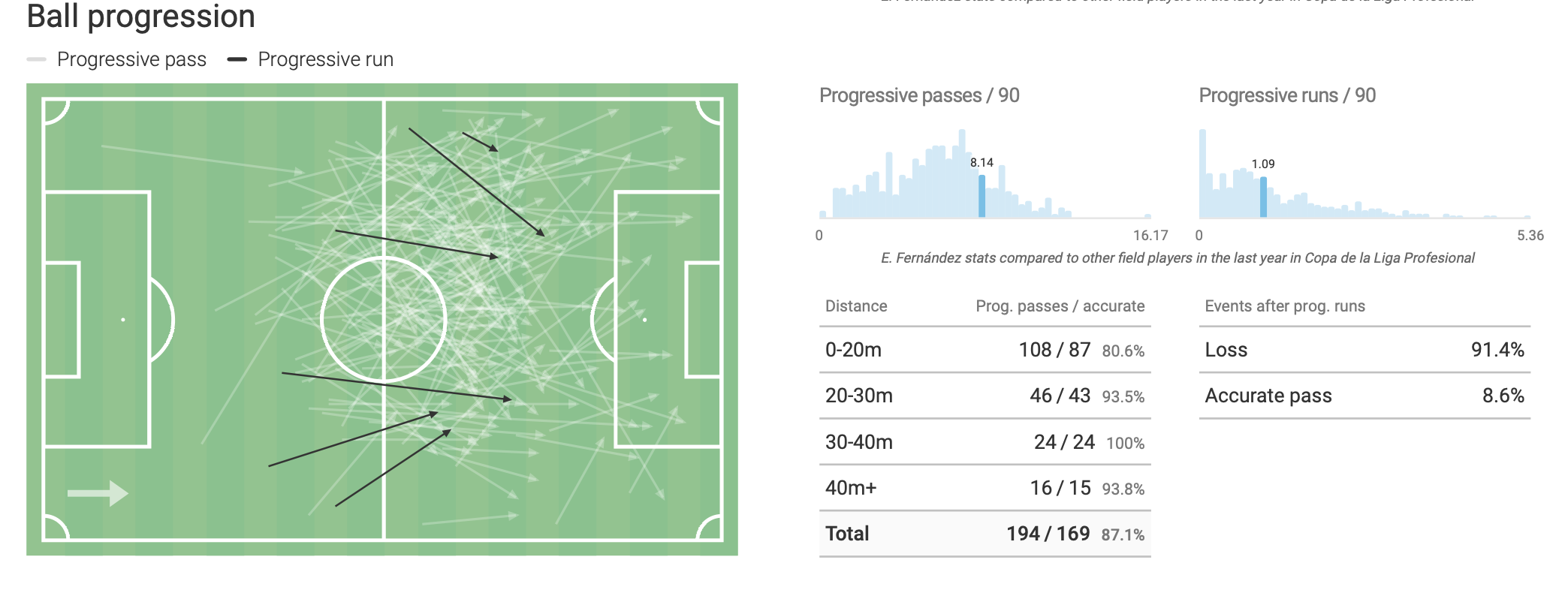This screenshot has height=590, width=1568.
Task: Select the 20-30m distance row
Action: click(x=984, y=396)
